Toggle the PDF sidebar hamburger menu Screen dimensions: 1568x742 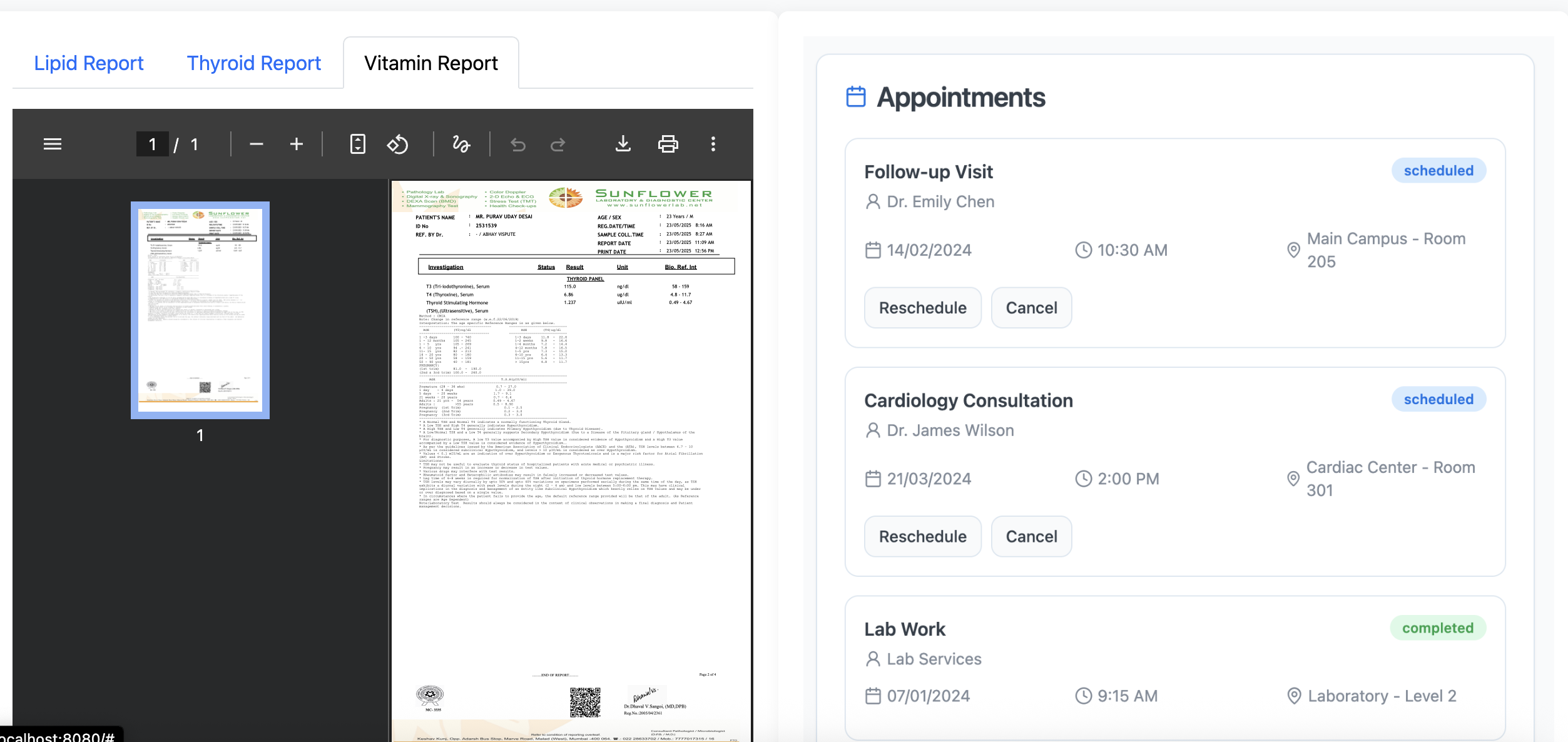coord(53,145)
